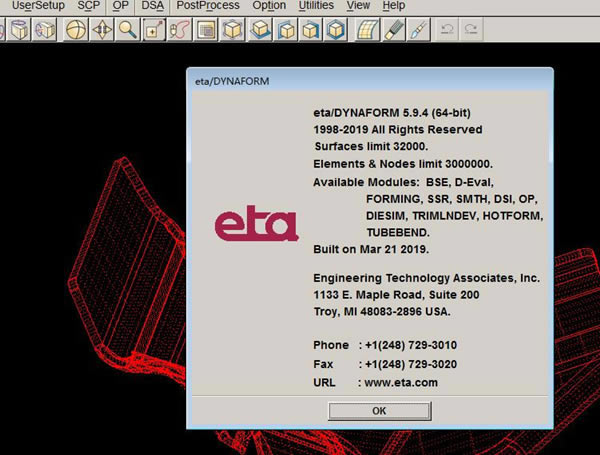
Task: Click the Undo arrow in toolbar
Action: click(447, 29)
